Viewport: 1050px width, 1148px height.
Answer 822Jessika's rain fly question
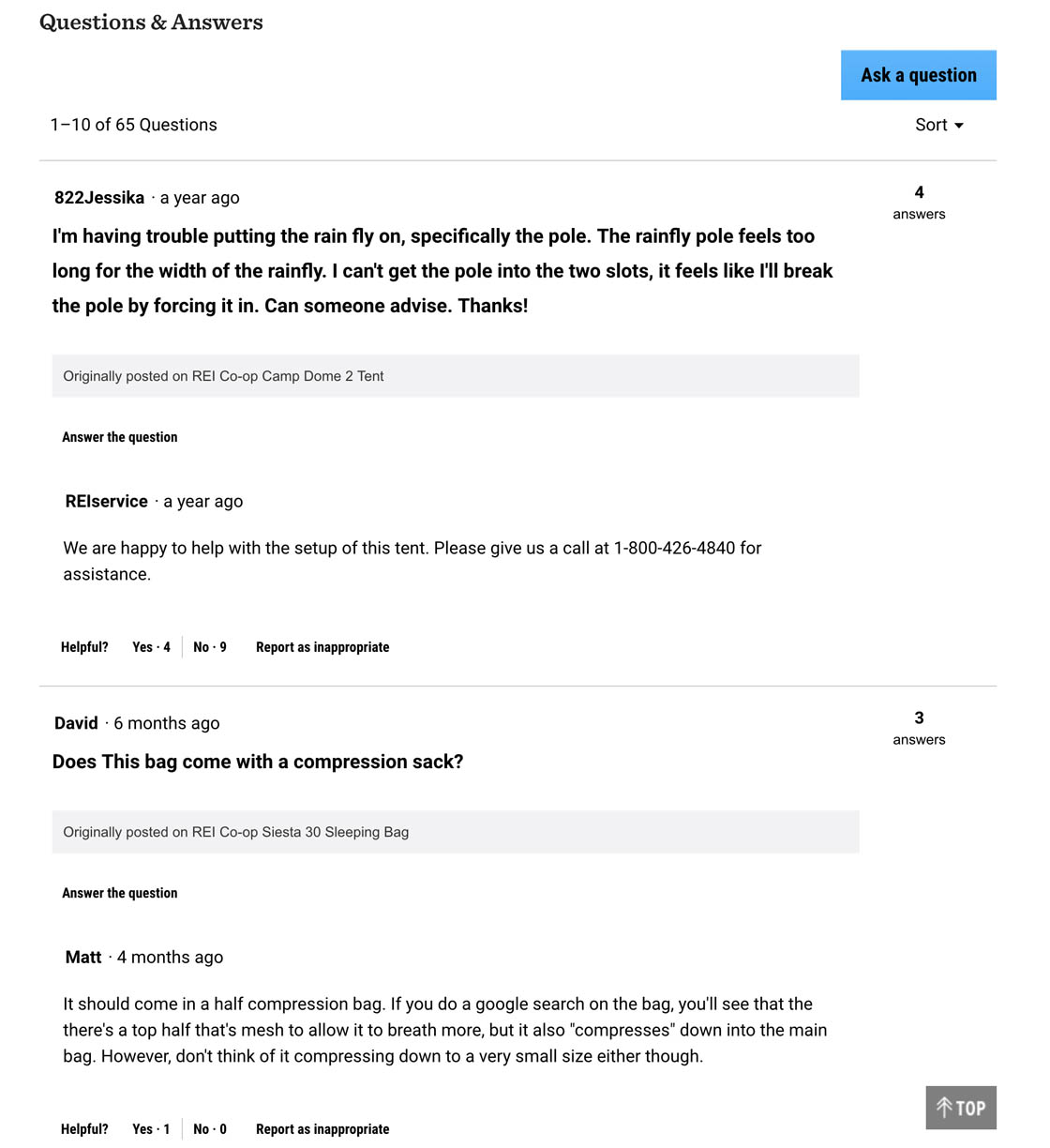(x=119, y=437)
